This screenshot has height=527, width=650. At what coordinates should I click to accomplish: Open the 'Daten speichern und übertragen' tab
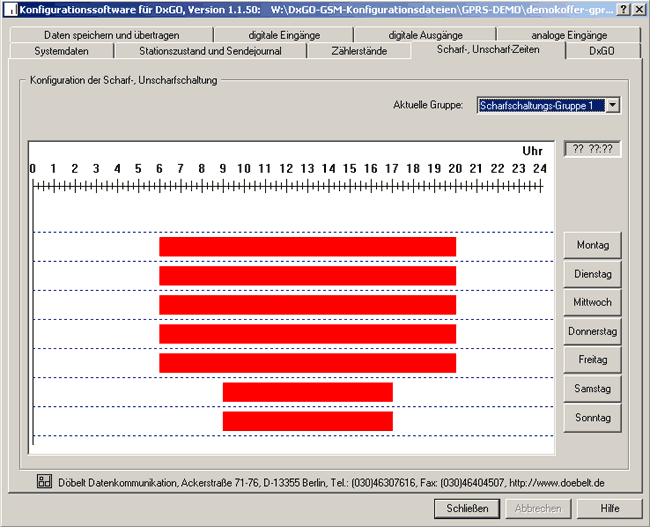click(x=112, y=35)
